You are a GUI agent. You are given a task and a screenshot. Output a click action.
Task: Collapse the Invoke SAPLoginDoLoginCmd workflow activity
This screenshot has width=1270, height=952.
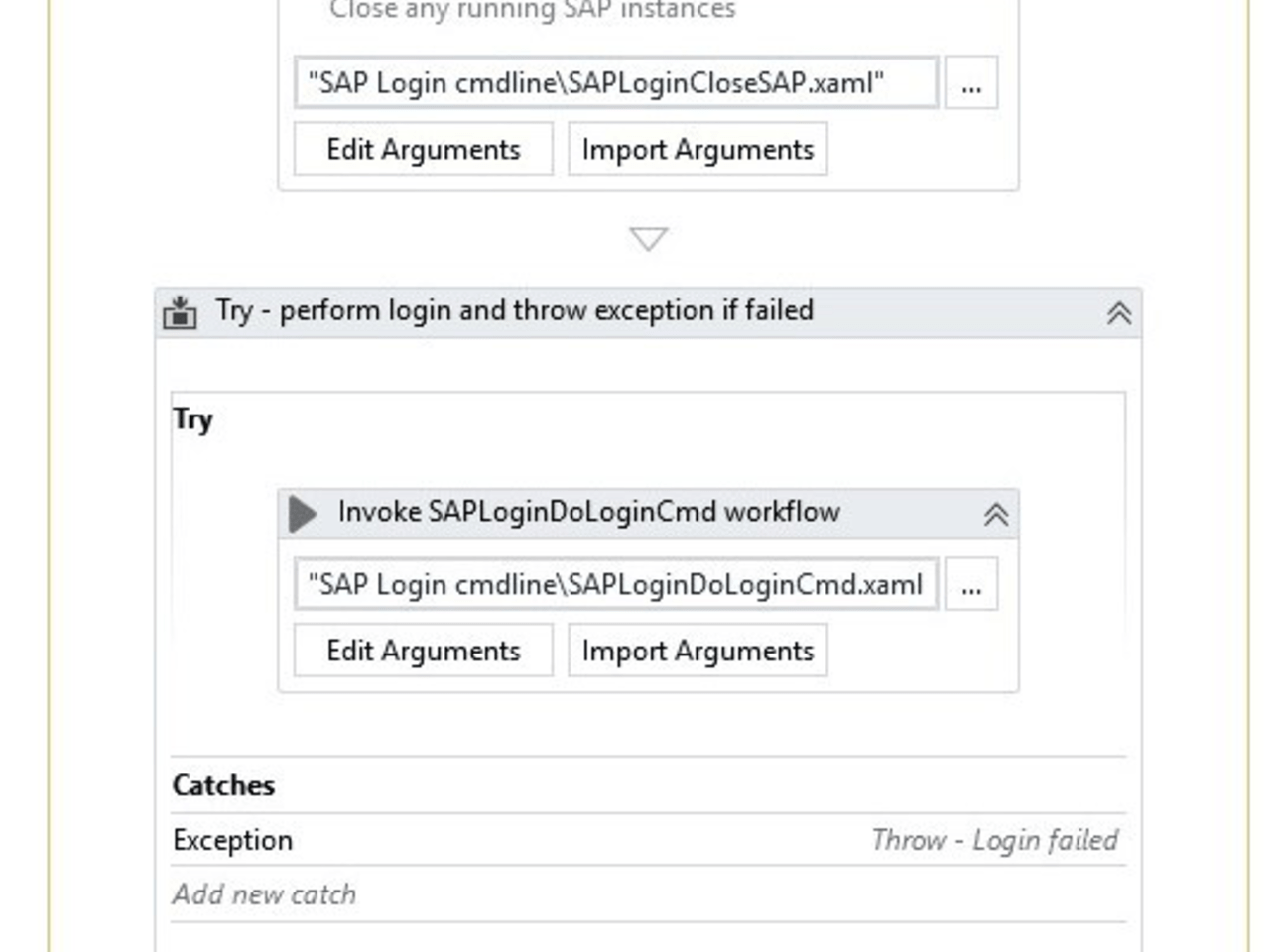(x=995, y=514)
